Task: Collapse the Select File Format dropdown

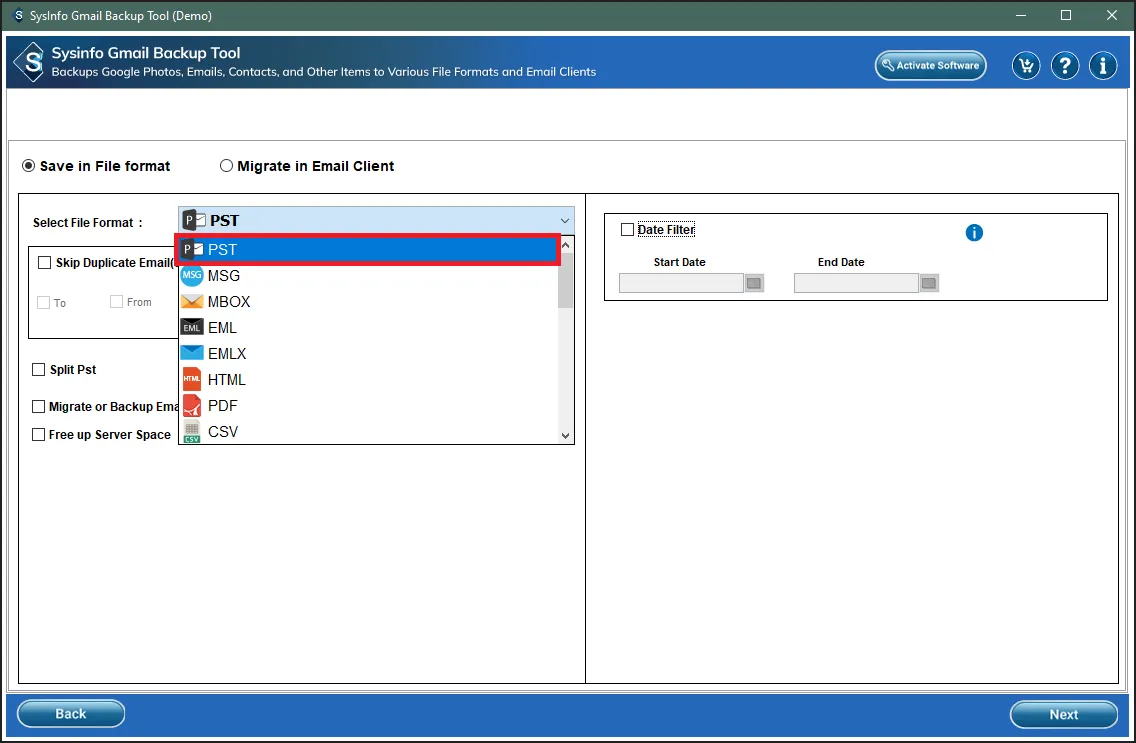Action: click(565, 221)
